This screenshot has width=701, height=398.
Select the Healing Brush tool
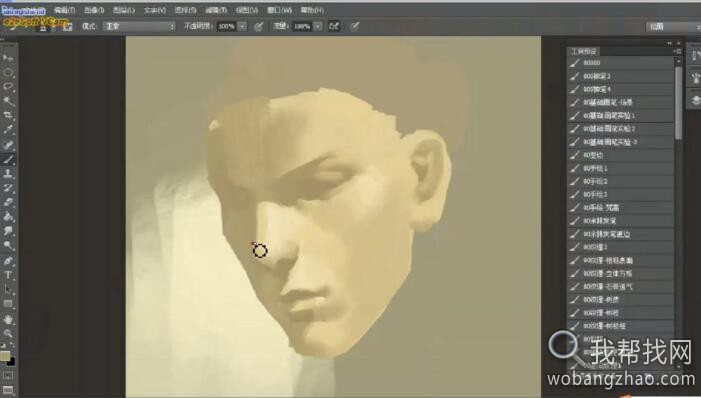(8, 144)
